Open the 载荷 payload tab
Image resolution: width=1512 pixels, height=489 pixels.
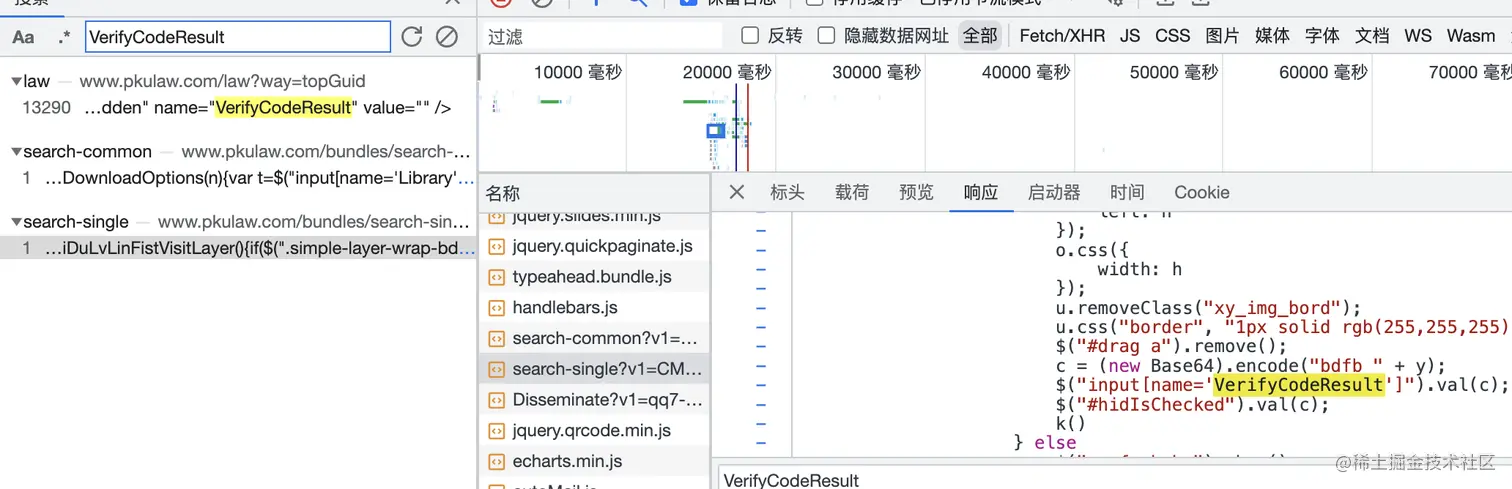coord(852,192)
